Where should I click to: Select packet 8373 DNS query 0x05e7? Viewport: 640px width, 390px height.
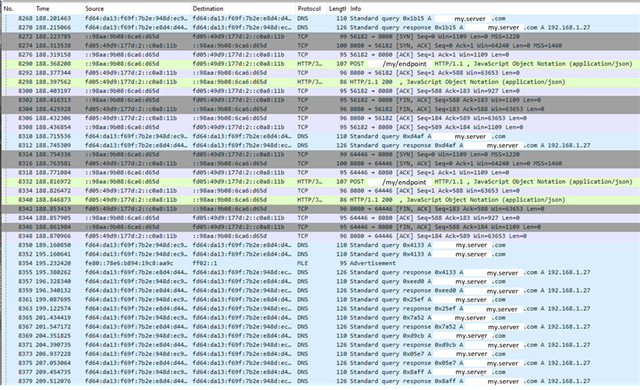[x=320, y=354]
